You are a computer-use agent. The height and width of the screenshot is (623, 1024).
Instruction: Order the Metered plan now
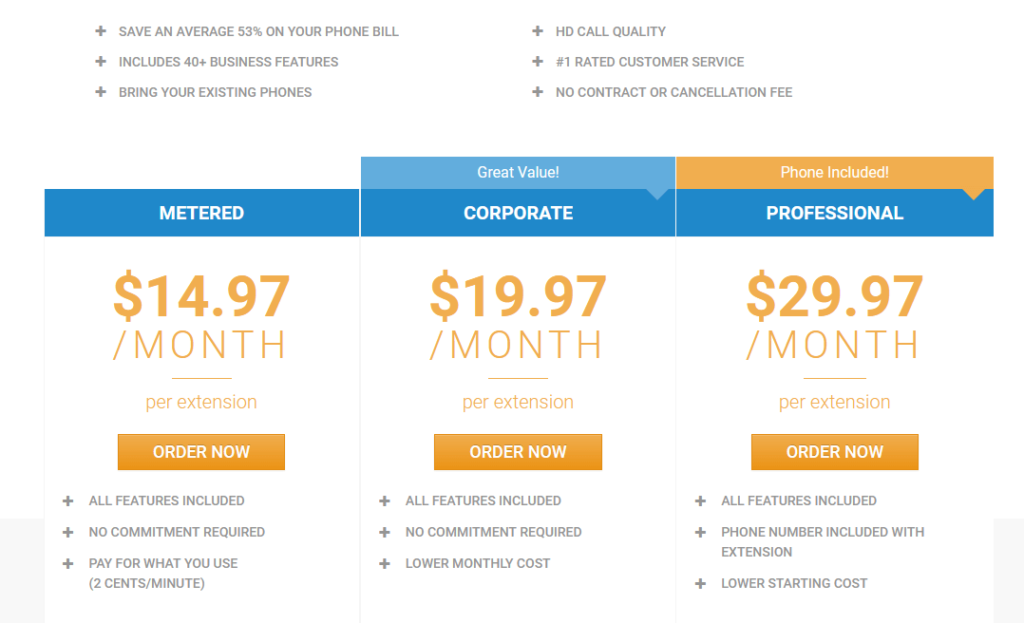click(x=201, y=452)
